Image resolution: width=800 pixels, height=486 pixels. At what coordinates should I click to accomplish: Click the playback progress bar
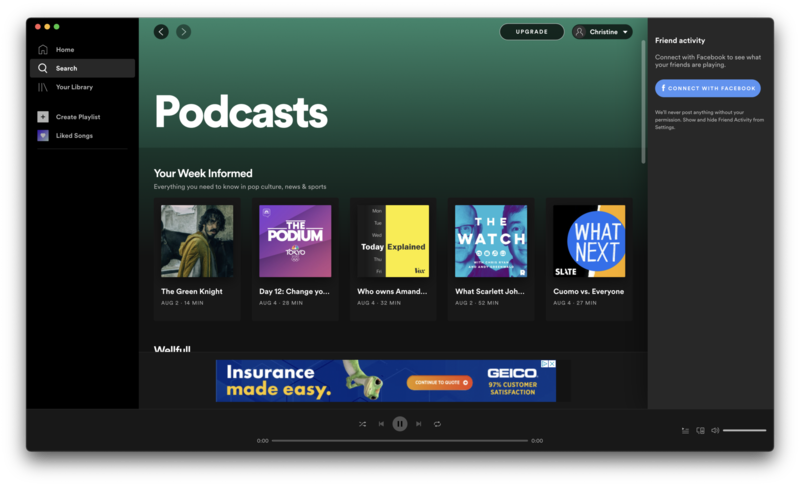pyautogui.click(x=400, y=441)
